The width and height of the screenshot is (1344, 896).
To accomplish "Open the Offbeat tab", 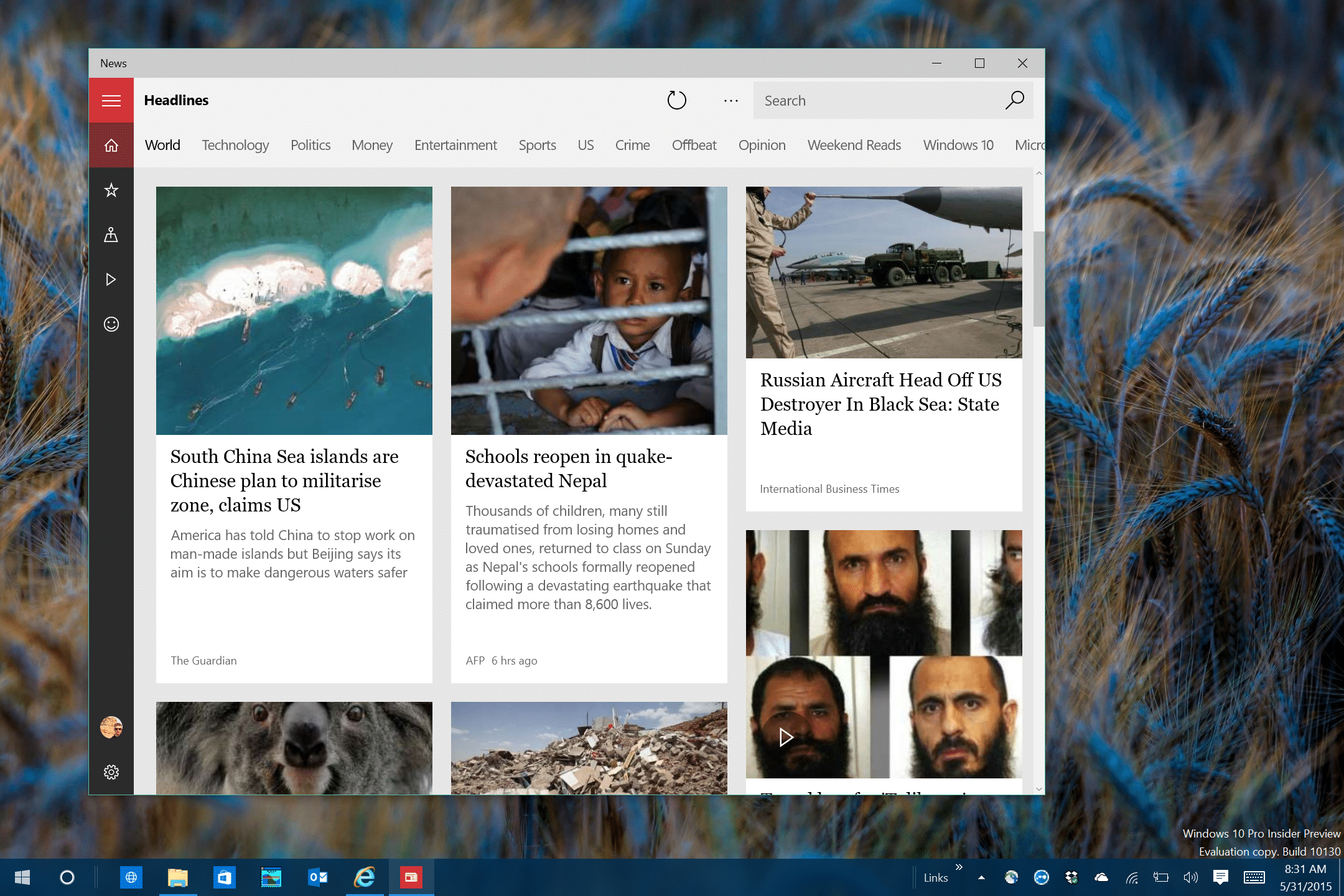I will pyautogui.click(x=694, y=145).
